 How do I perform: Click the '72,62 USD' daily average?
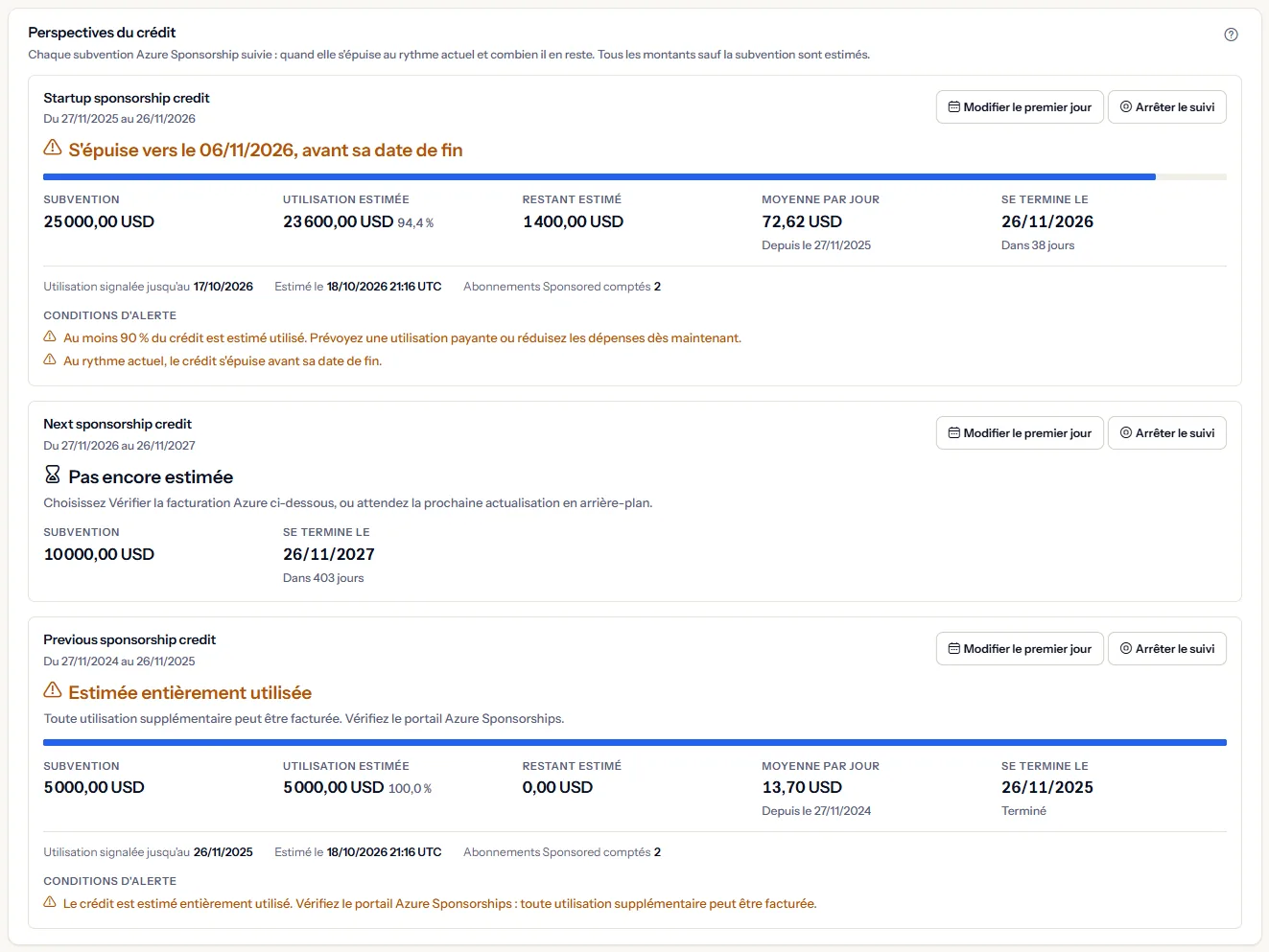tap(802, 221)
